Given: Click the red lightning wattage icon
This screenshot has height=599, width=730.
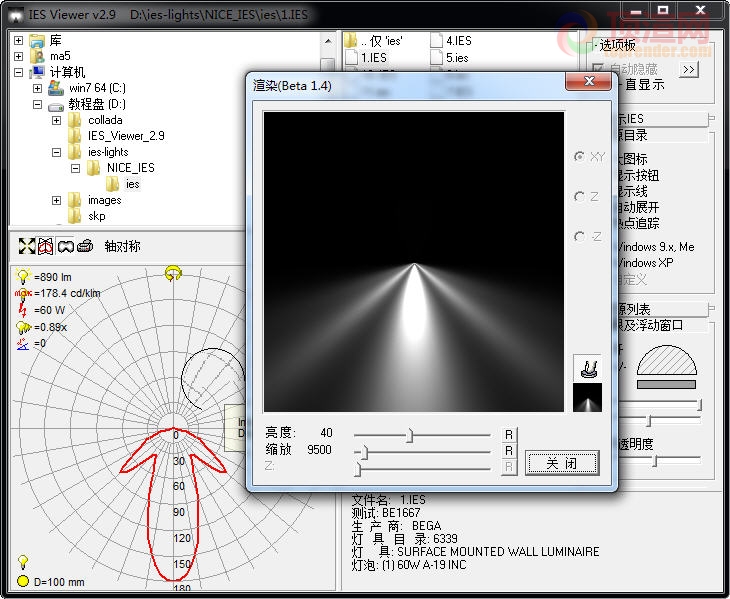Looking at the screenshot, I should point(22,310).
